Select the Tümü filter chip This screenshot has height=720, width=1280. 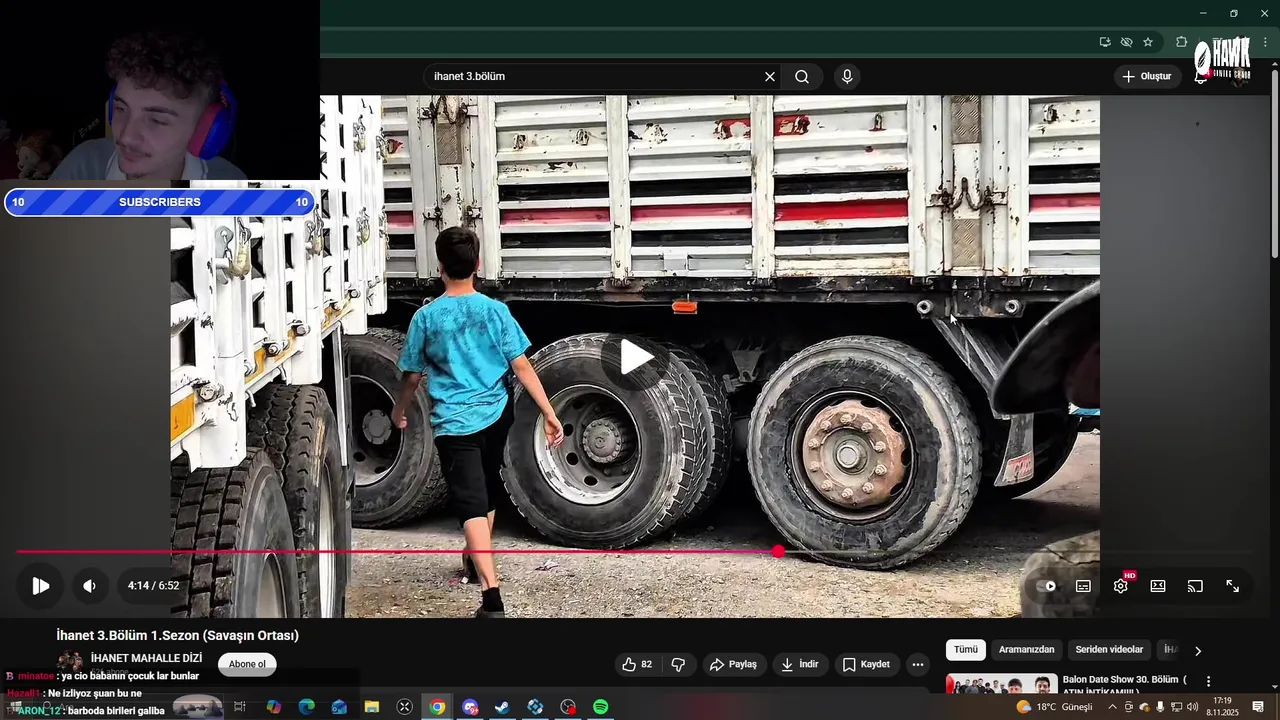pos(966,650)
